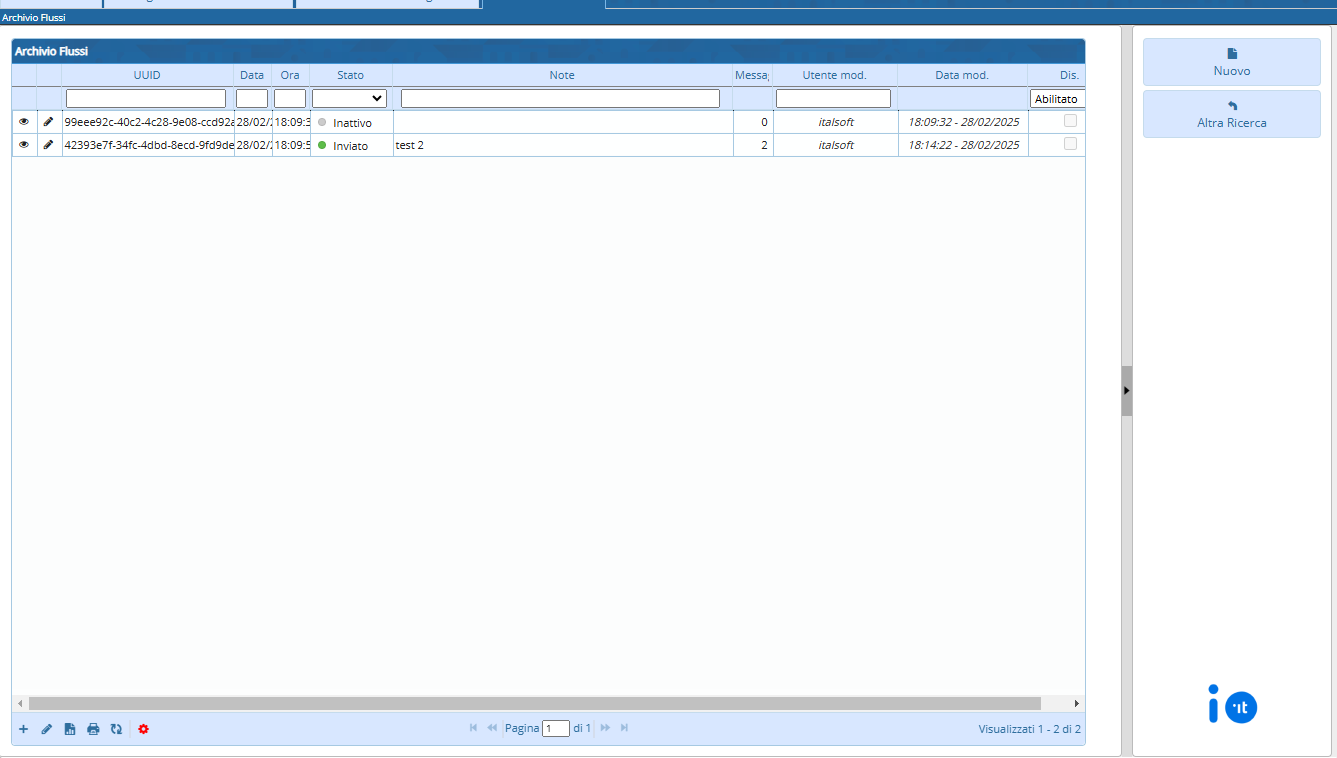This screenshot has height=758, width=1337.
Task: View the Inviato row with eye icon
Action: 24,145
